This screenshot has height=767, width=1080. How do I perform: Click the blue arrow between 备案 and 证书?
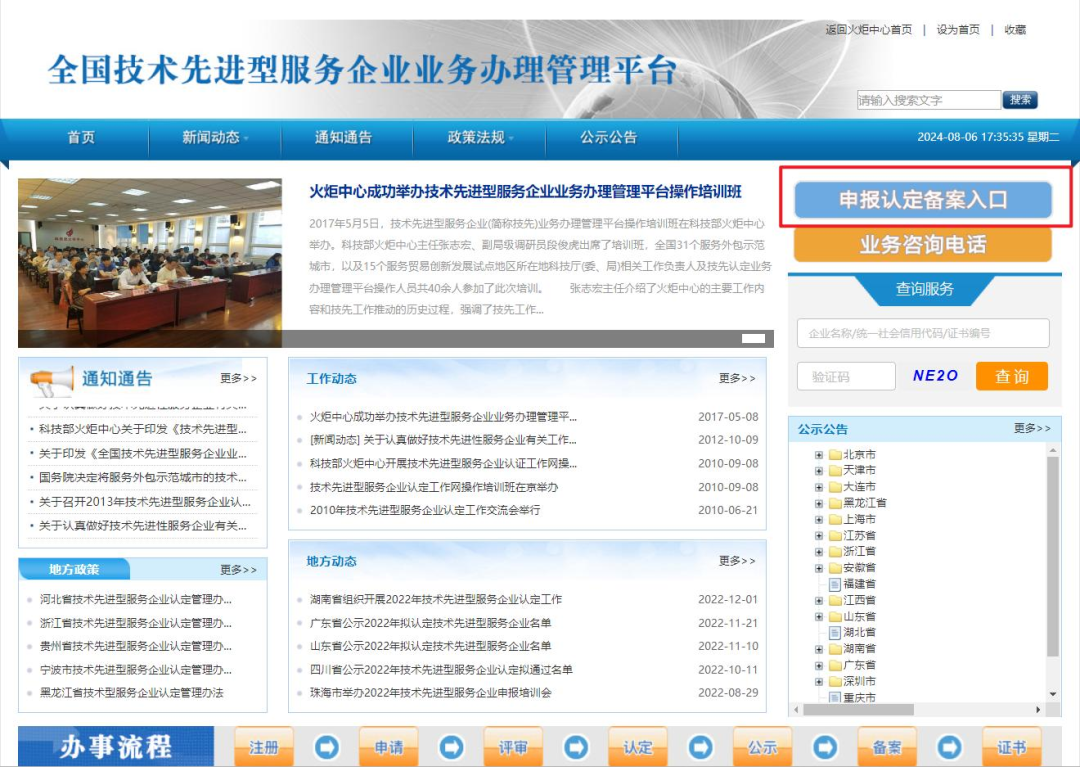(949, 746)
